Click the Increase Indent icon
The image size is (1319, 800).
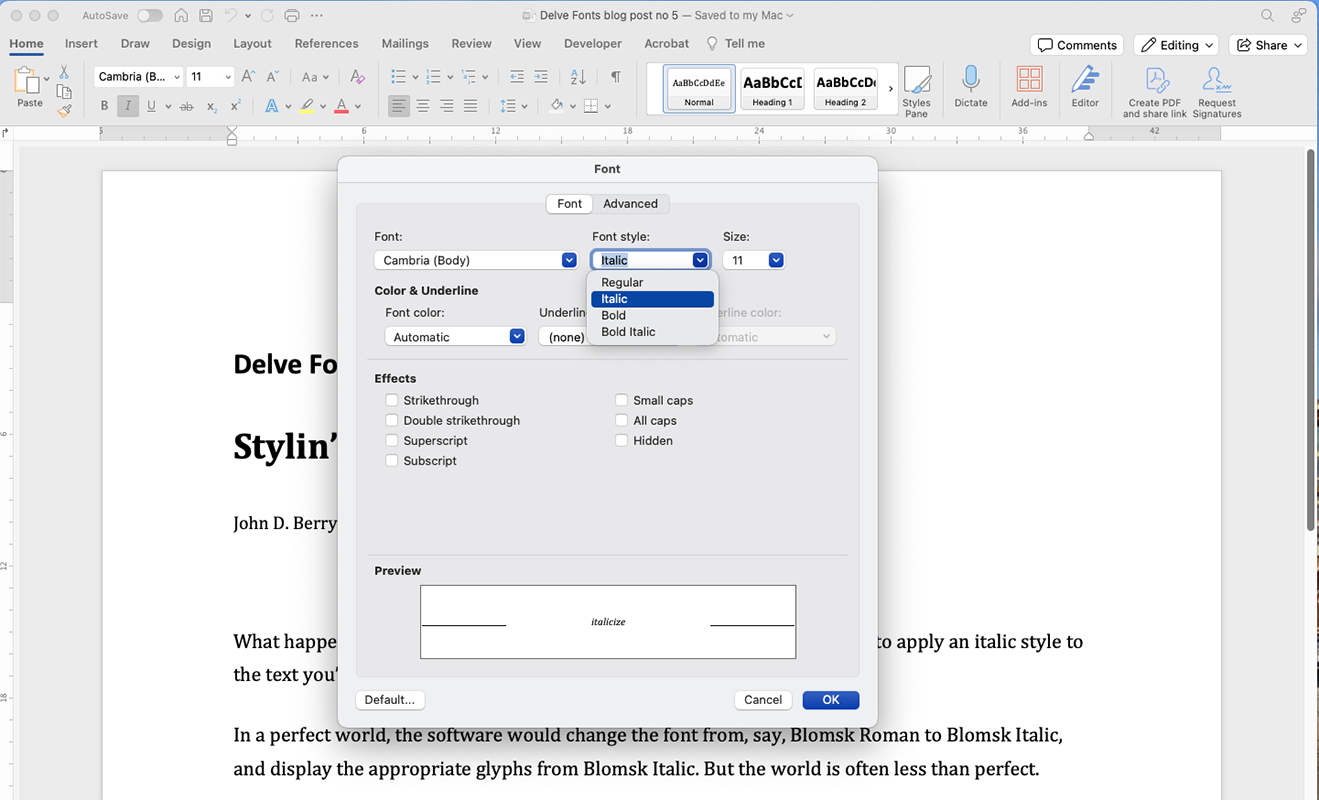click(x=540, y=77)
